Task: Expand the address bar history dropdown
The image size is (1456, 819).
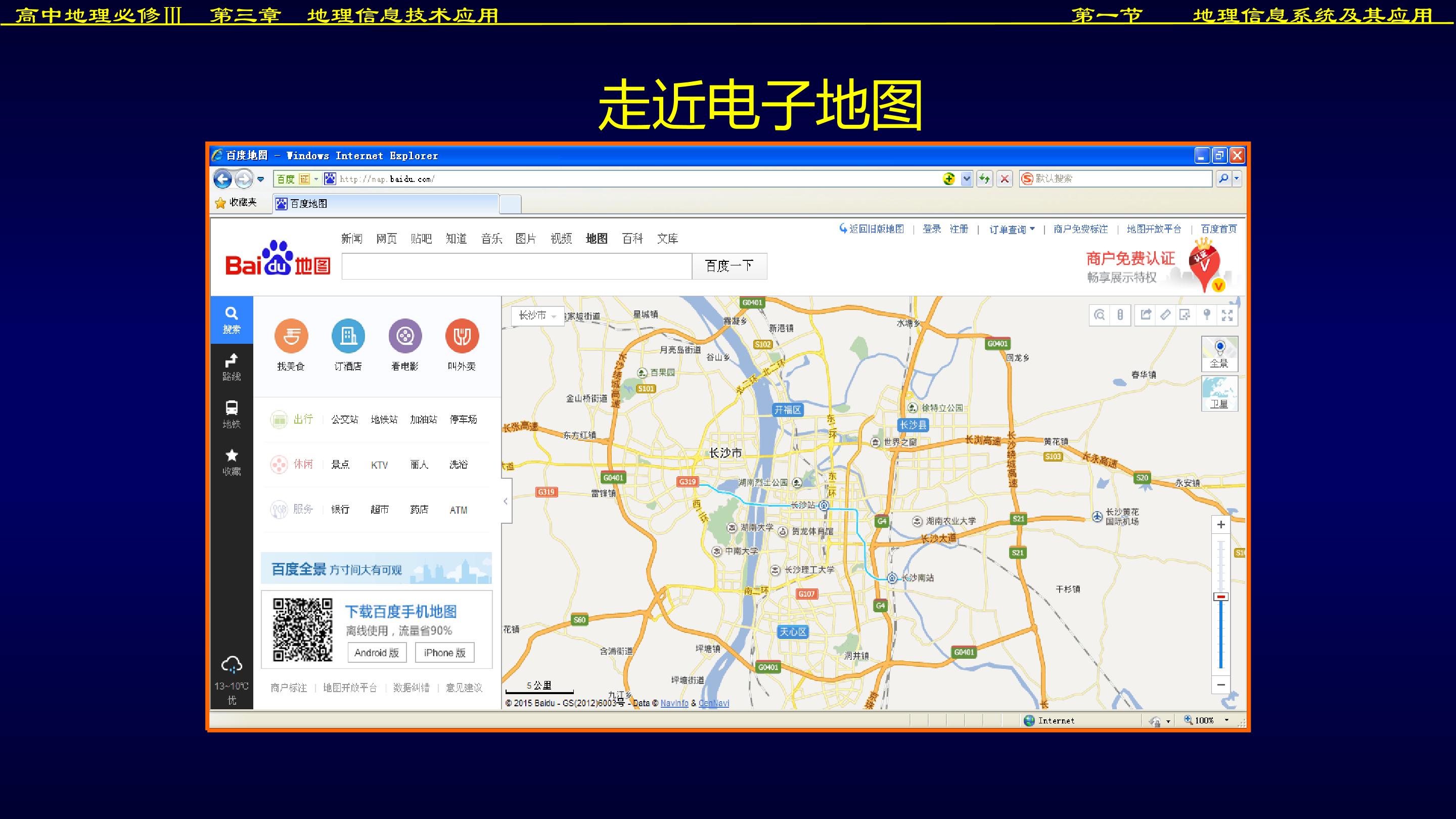Action: tap(967, 179)
